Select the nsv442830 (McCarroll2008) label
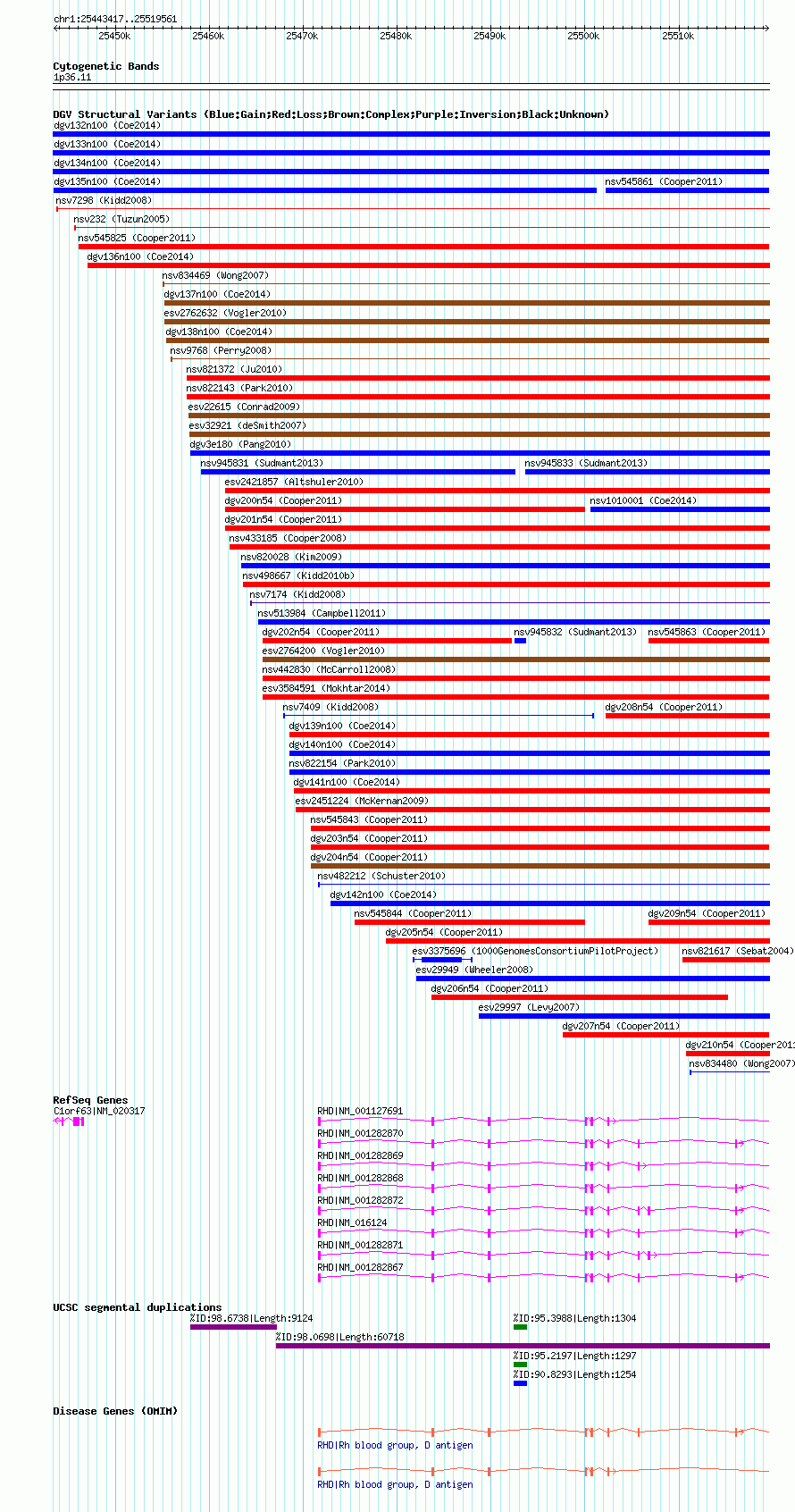The height and width of the screenshot is (1512, 795). [329, 669]
